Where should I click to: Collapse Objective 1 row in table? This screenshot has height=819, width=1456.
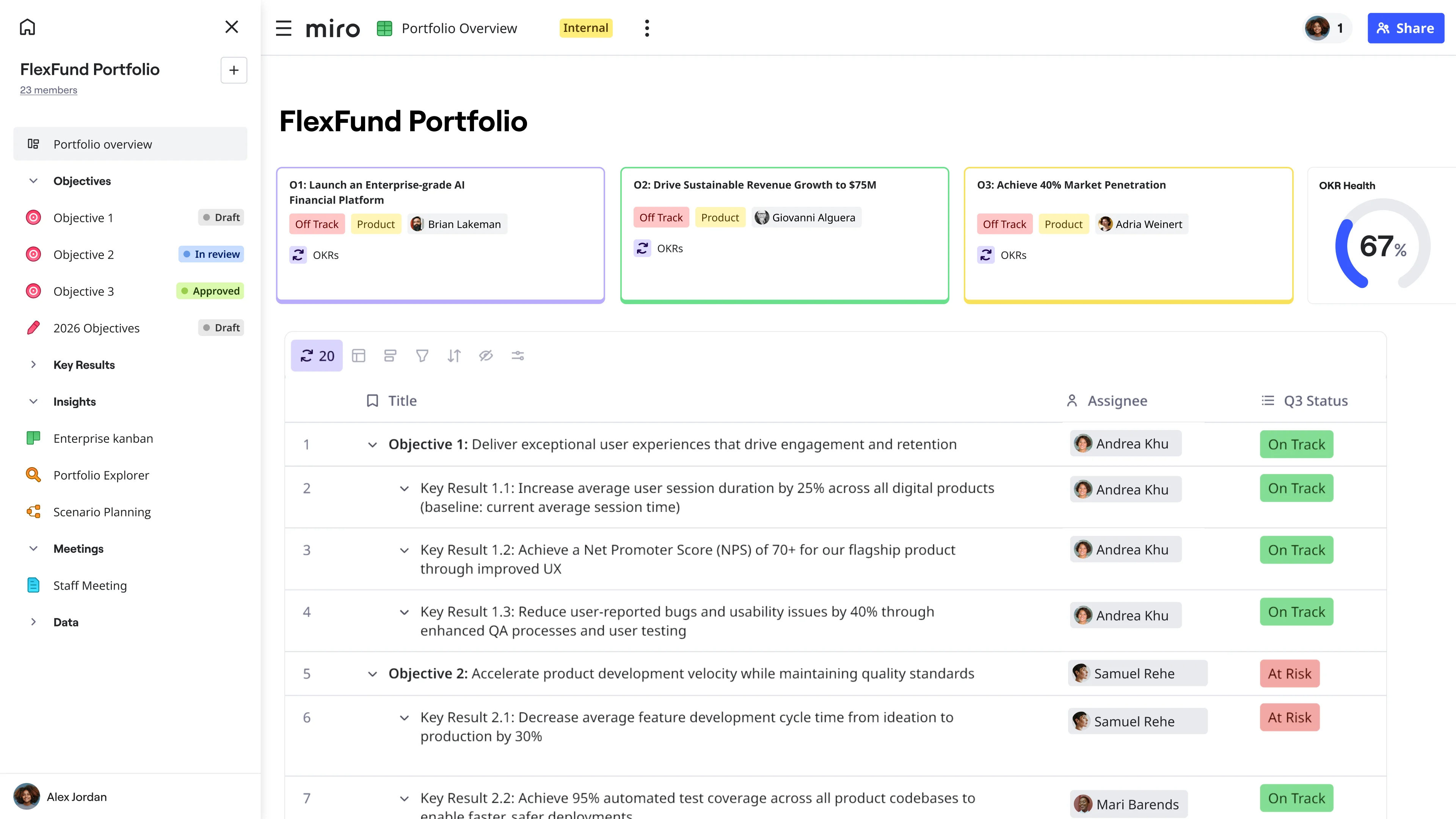coord(372,445)
